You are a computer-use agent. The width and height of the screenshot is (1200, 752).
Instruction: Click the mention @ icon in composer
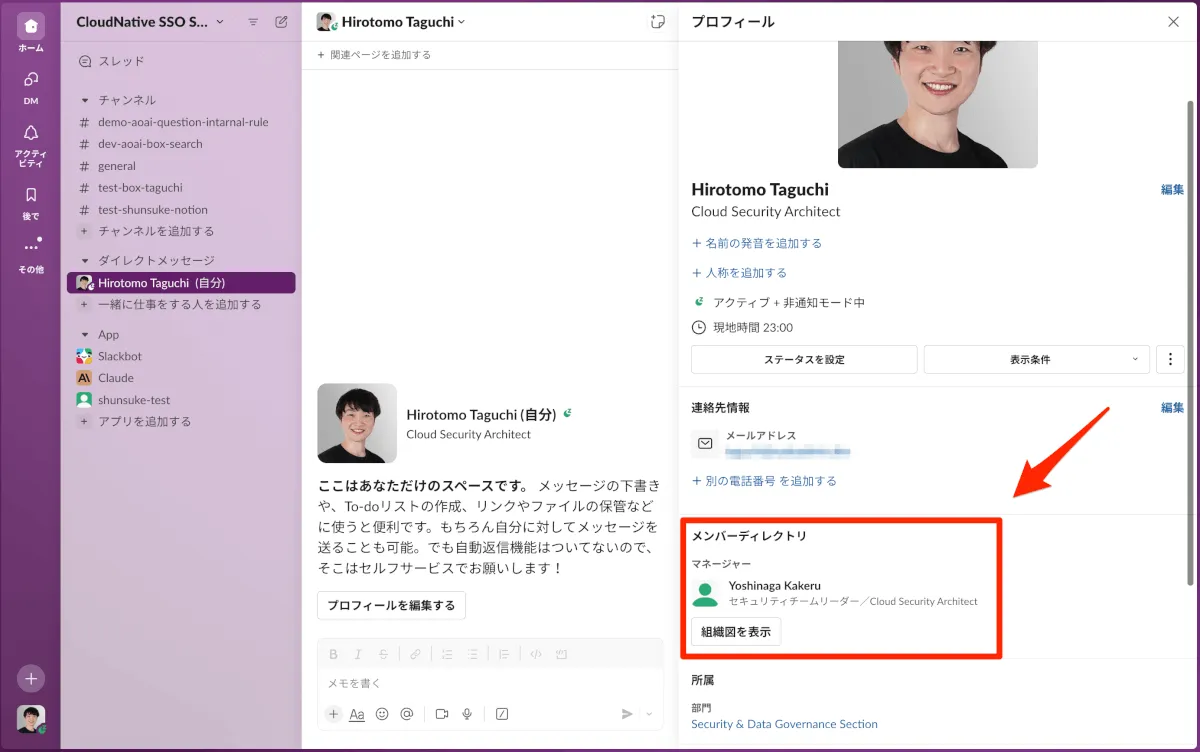407,714
